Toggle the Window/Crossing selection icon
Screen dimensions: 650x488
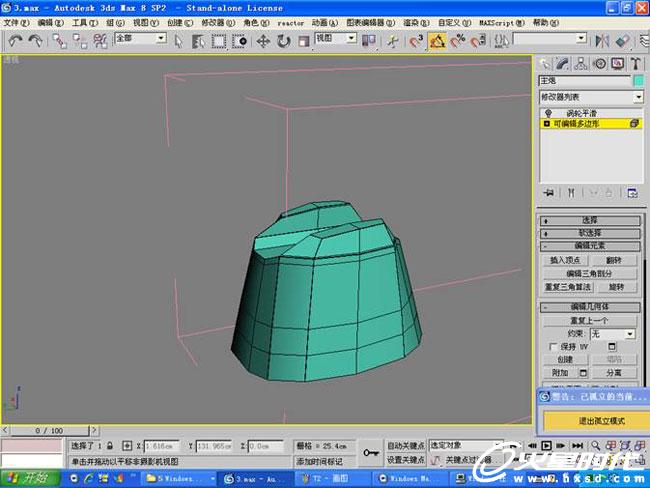pyautogui.click(x=239, y=41)
